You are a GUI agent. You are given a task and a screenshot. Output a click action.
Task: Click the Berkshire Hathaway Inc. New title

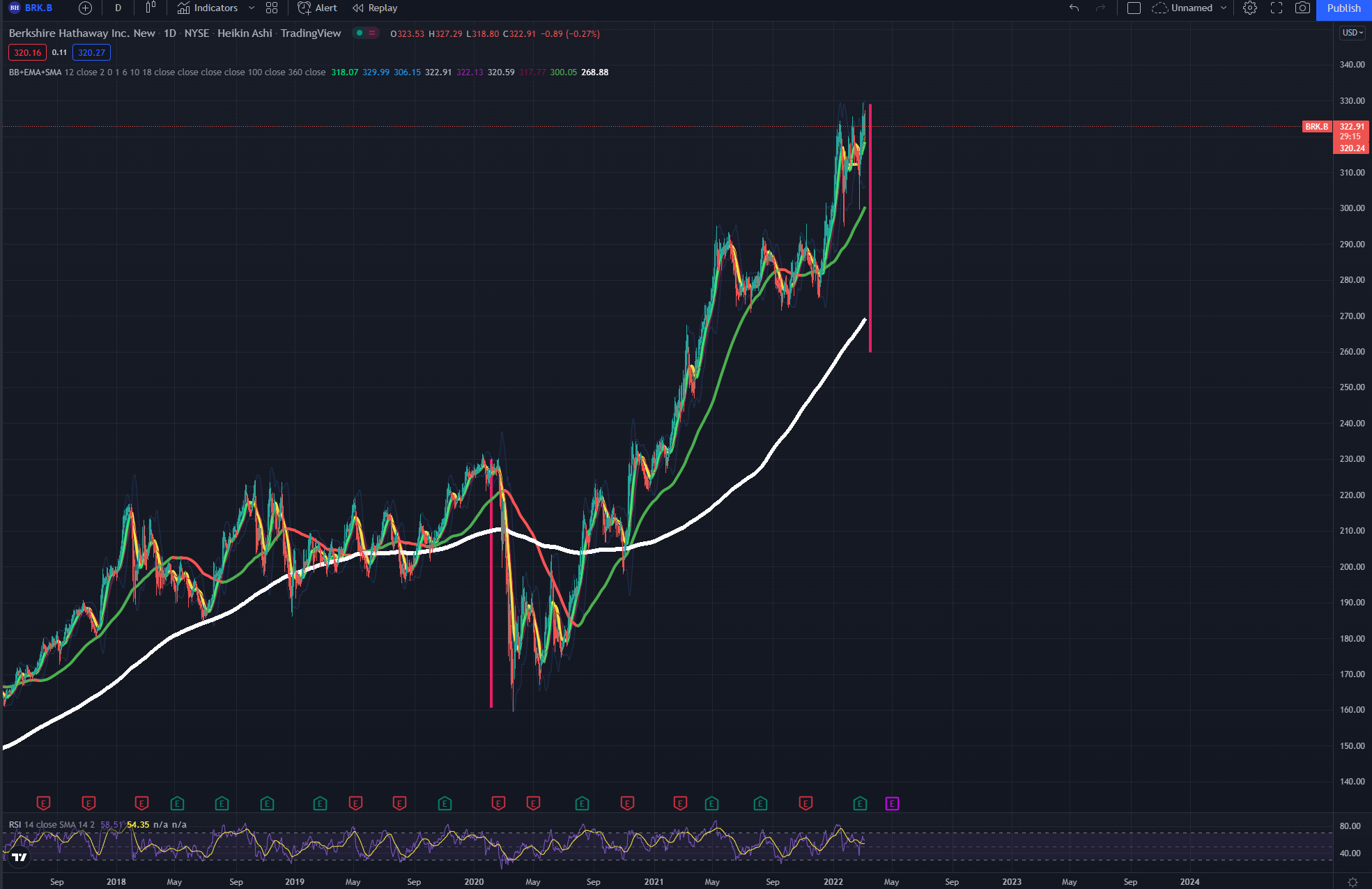[x=82, y=33]
